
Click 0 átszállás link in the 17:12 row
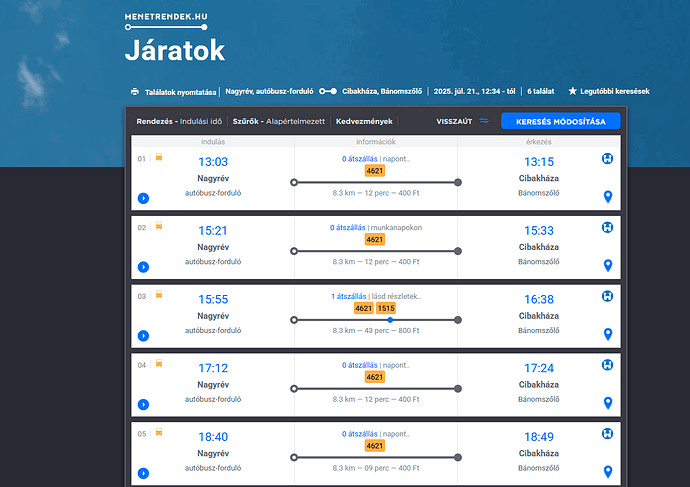tap(360, 365)
